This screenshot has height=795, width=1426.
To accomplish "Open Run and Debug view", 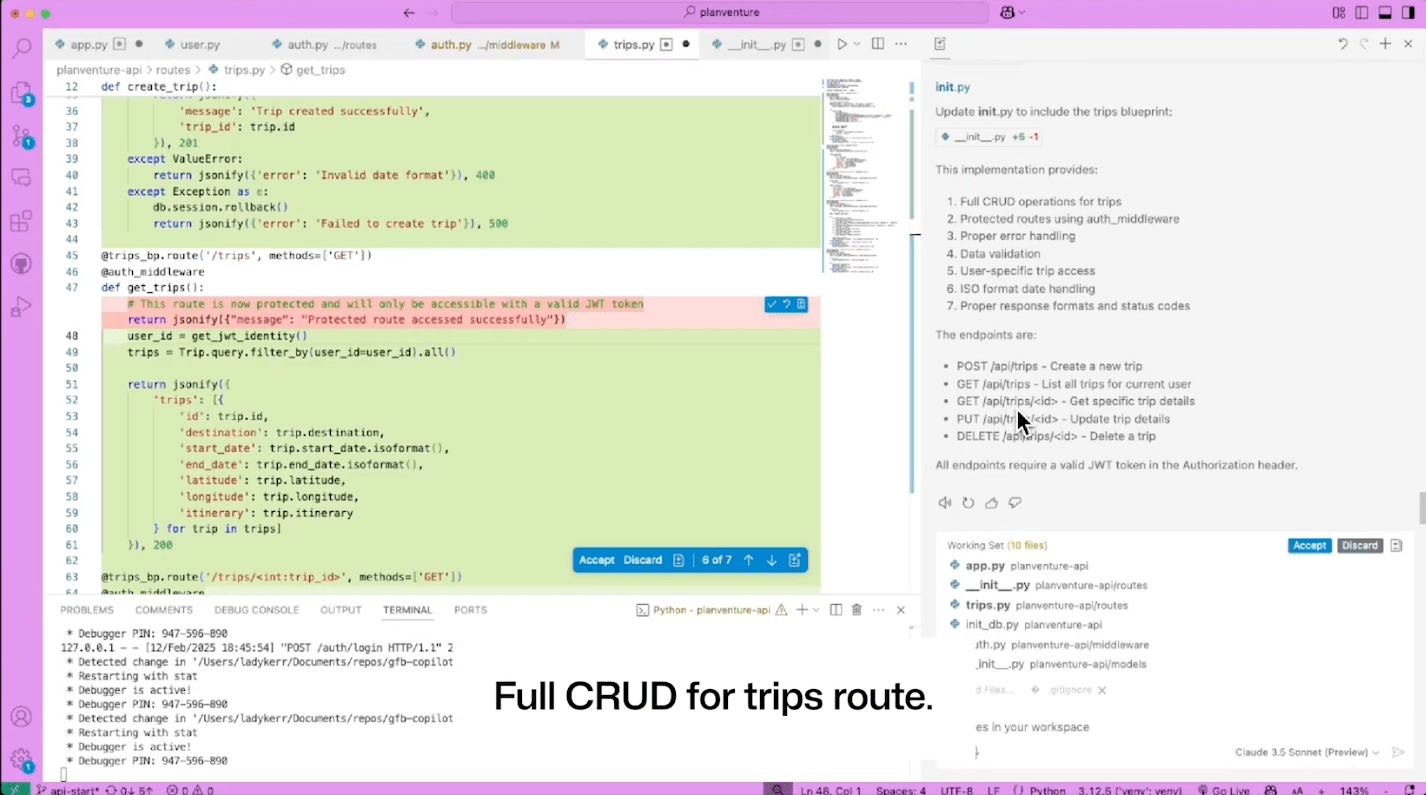I will (21, 308).
